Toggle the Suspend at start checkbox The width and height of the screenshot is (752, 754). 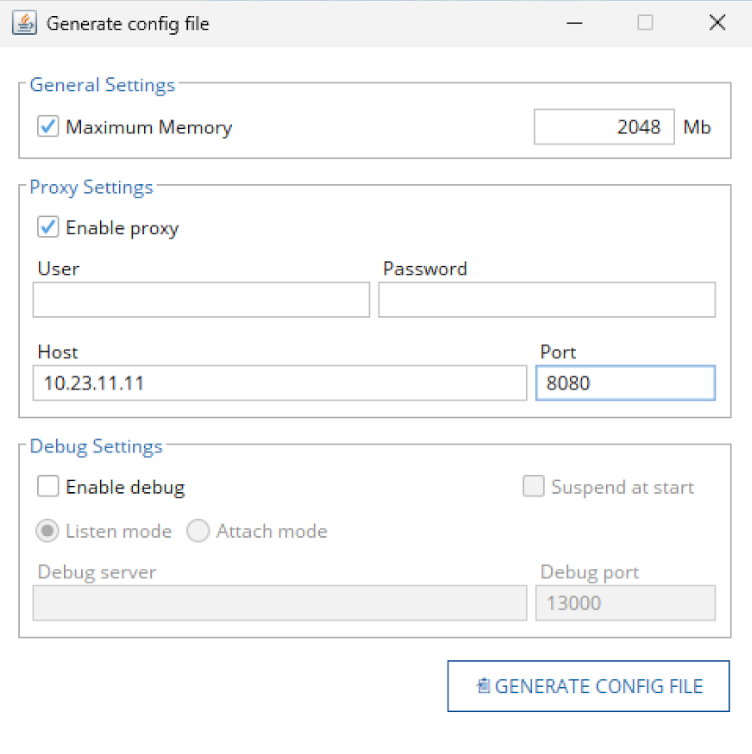click(533, 486)
